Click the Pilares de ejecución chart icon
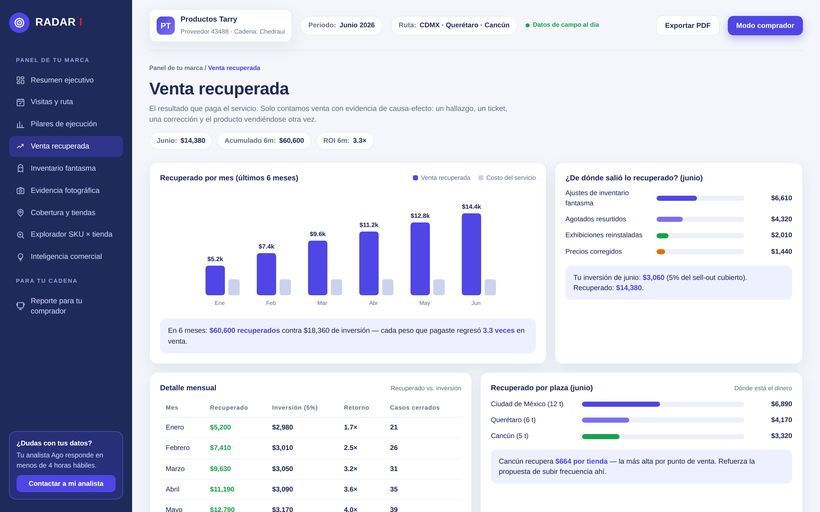 [x=20, y=124]
